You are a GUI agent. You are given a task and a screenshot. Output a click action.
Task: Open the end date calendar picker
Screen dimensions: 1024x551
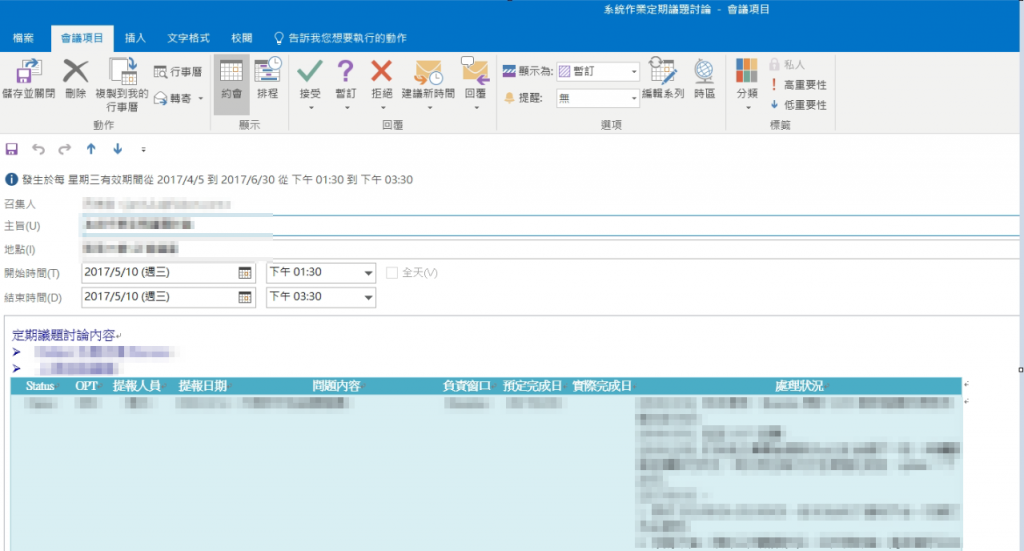tap(245, 297)
